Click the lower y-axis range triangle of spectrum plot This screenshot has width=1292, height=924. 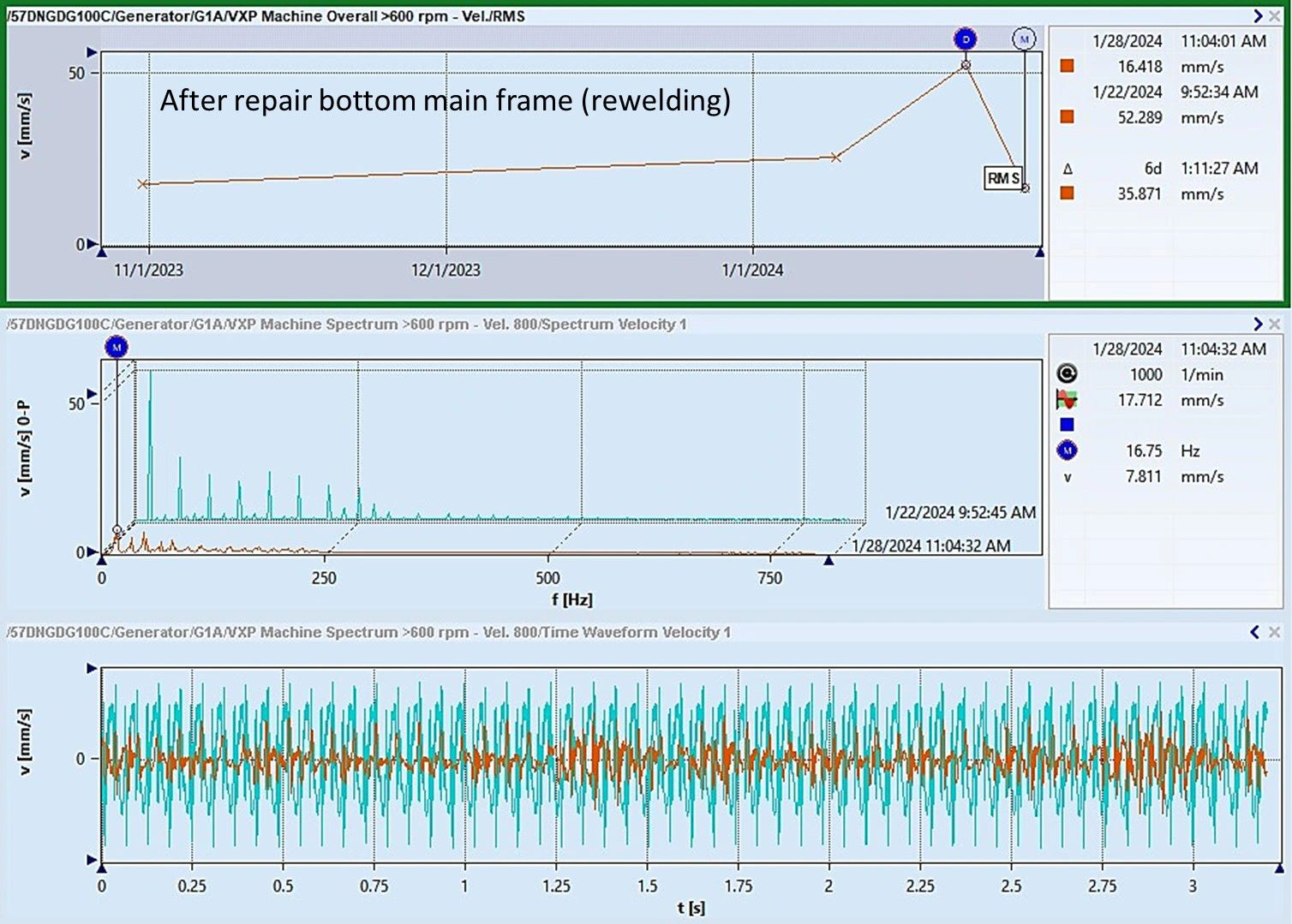93,552
